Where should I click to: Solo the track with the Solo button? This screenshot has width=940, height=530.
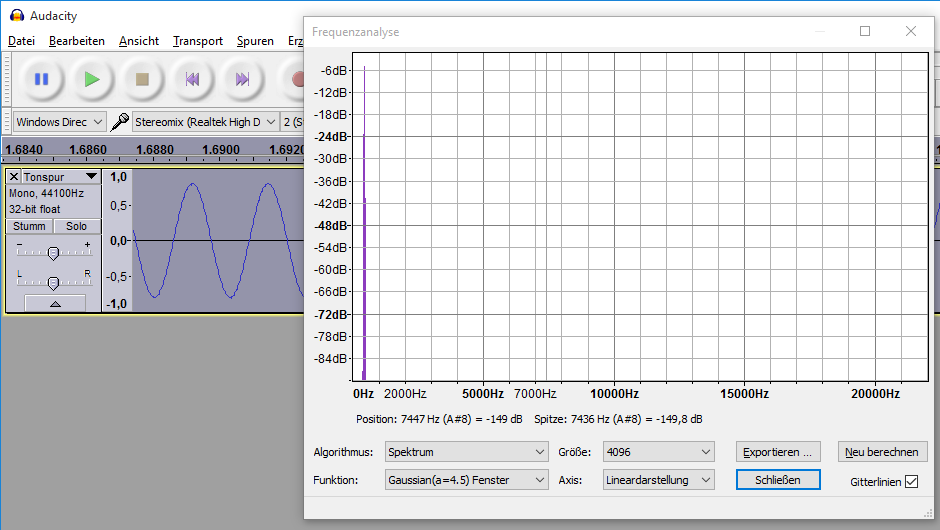[77, 226]
